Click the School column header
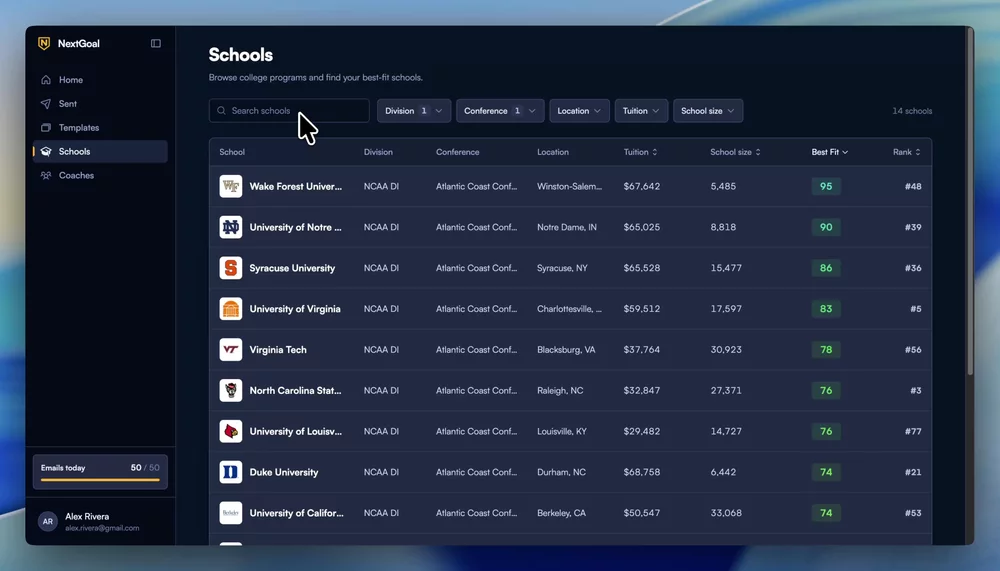 [232, 152]
